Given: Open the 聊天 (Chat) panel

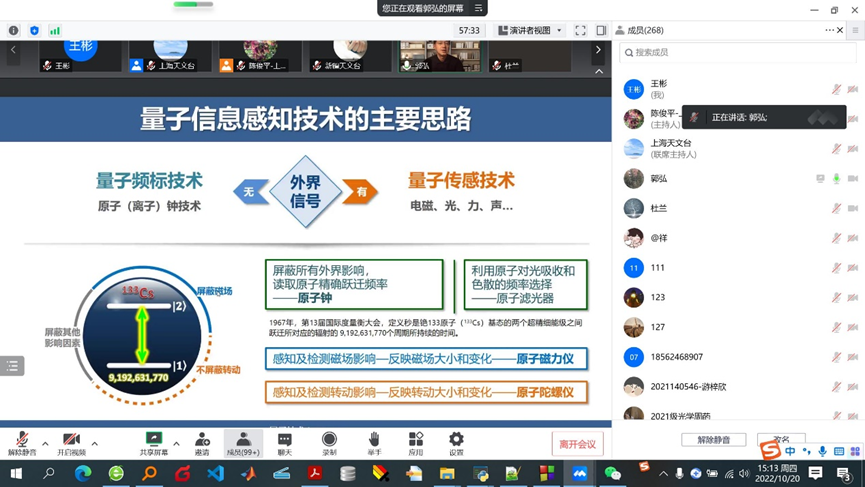Looking at the screenshot, I should [285, 443].
